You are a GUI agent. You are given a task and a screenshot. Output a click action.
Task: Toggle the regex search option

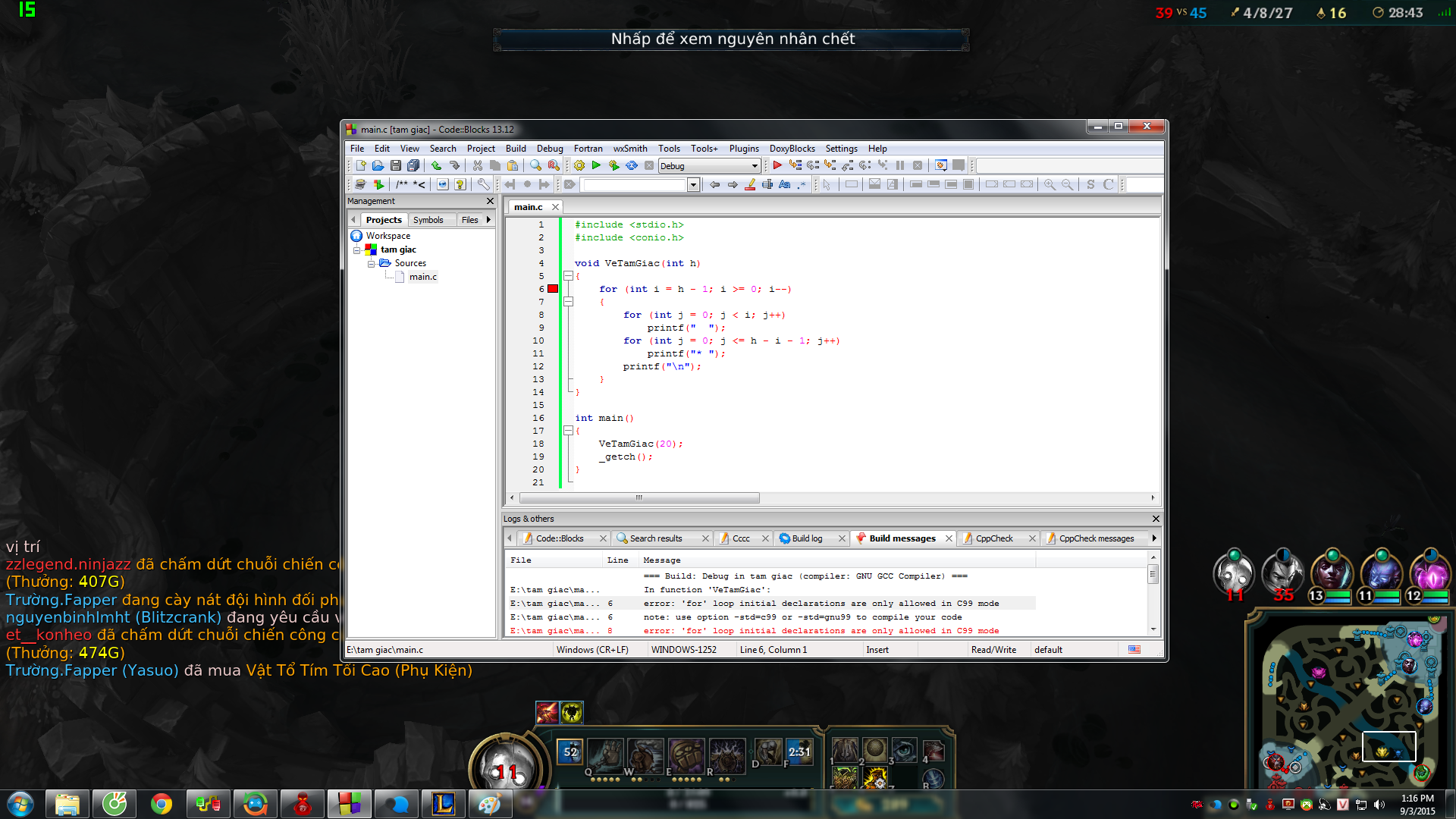802,184
